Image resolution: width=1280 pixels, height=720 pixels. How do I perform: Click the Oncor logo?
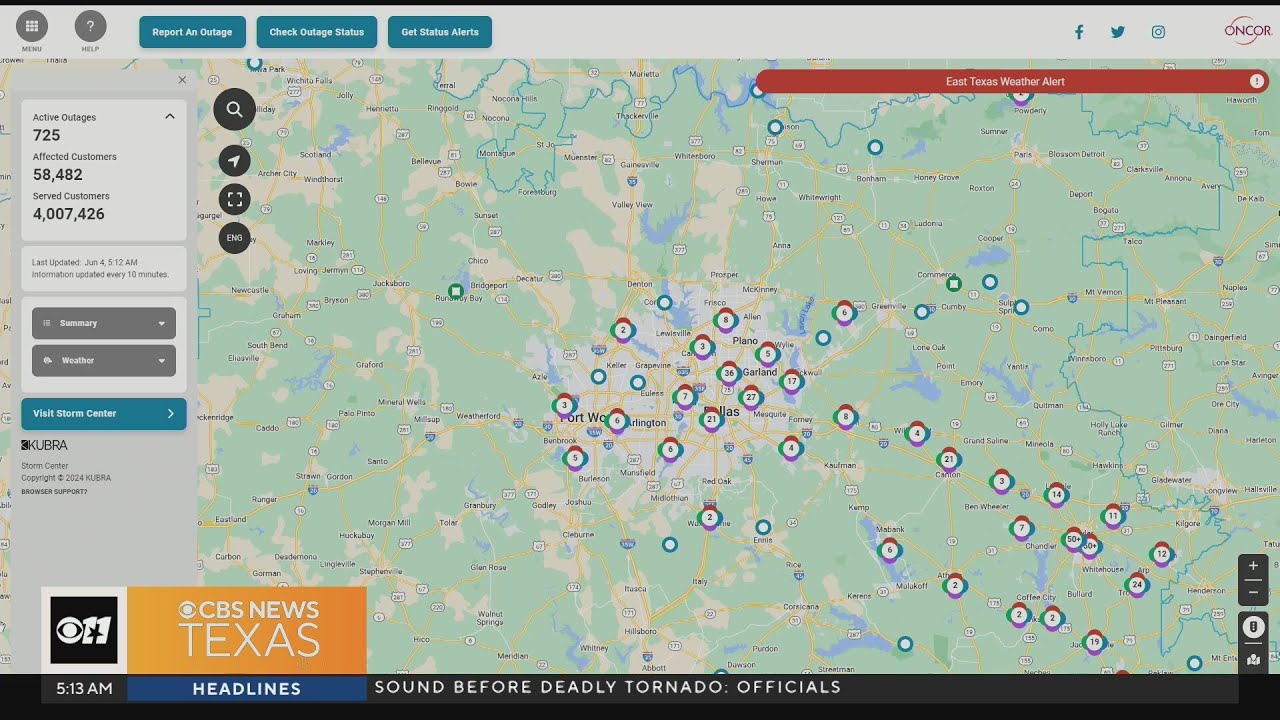(x=1247, y=30)
